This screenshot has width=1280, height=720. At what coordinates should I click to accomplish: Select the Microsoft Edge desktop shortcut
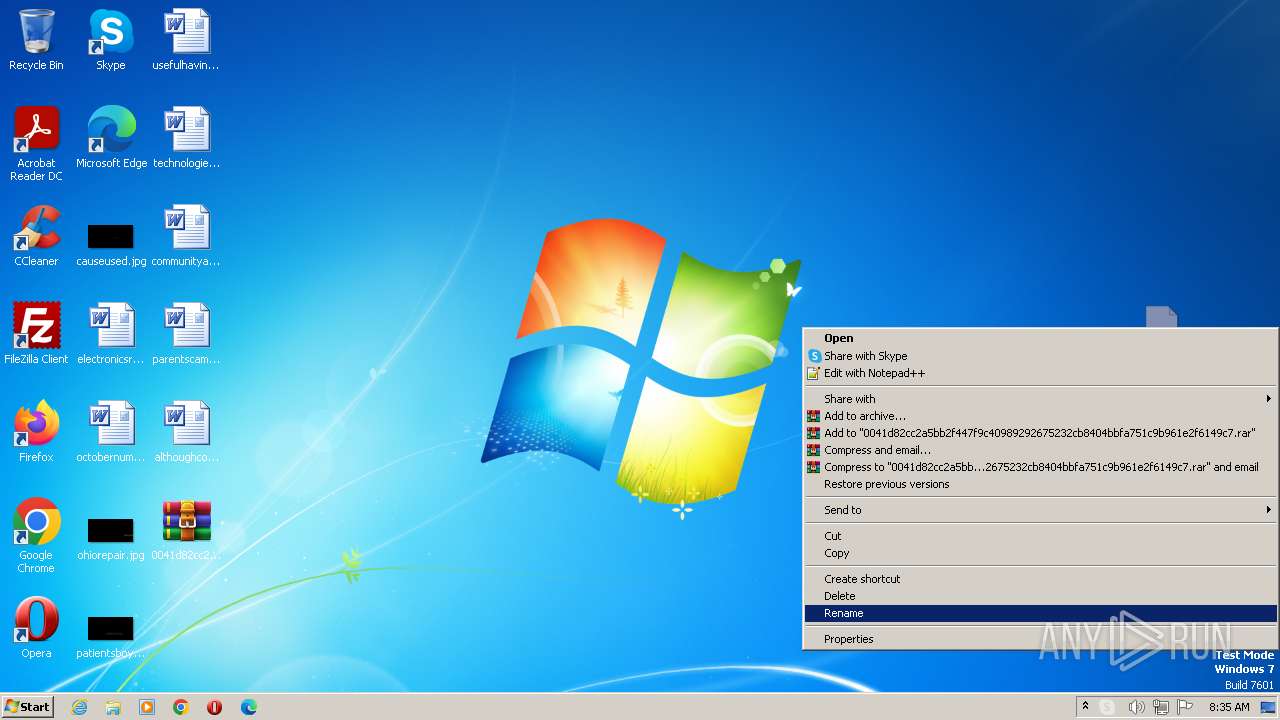coord(111,138)
